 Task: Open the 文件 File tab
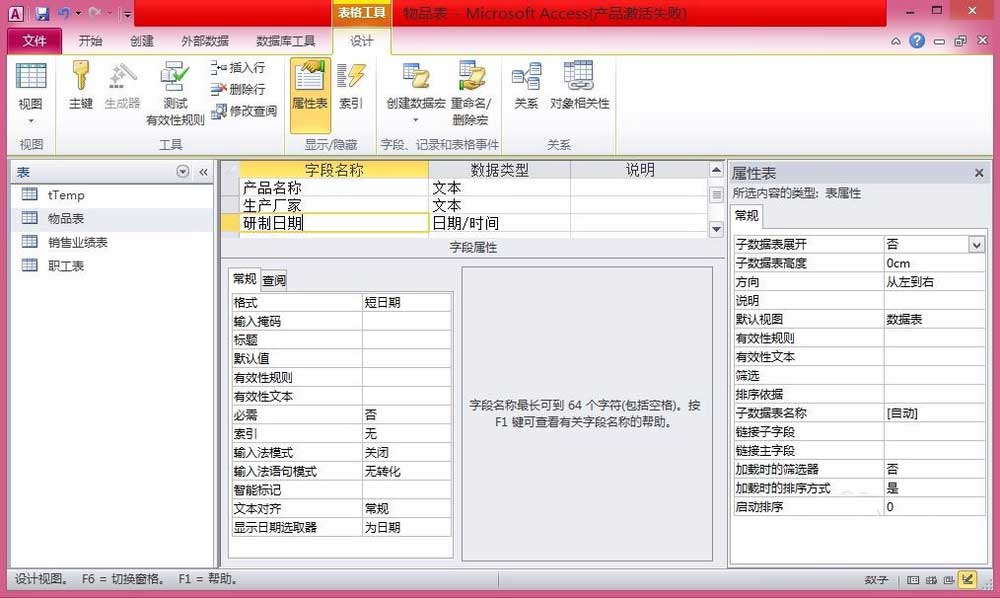tap(34, 41)
